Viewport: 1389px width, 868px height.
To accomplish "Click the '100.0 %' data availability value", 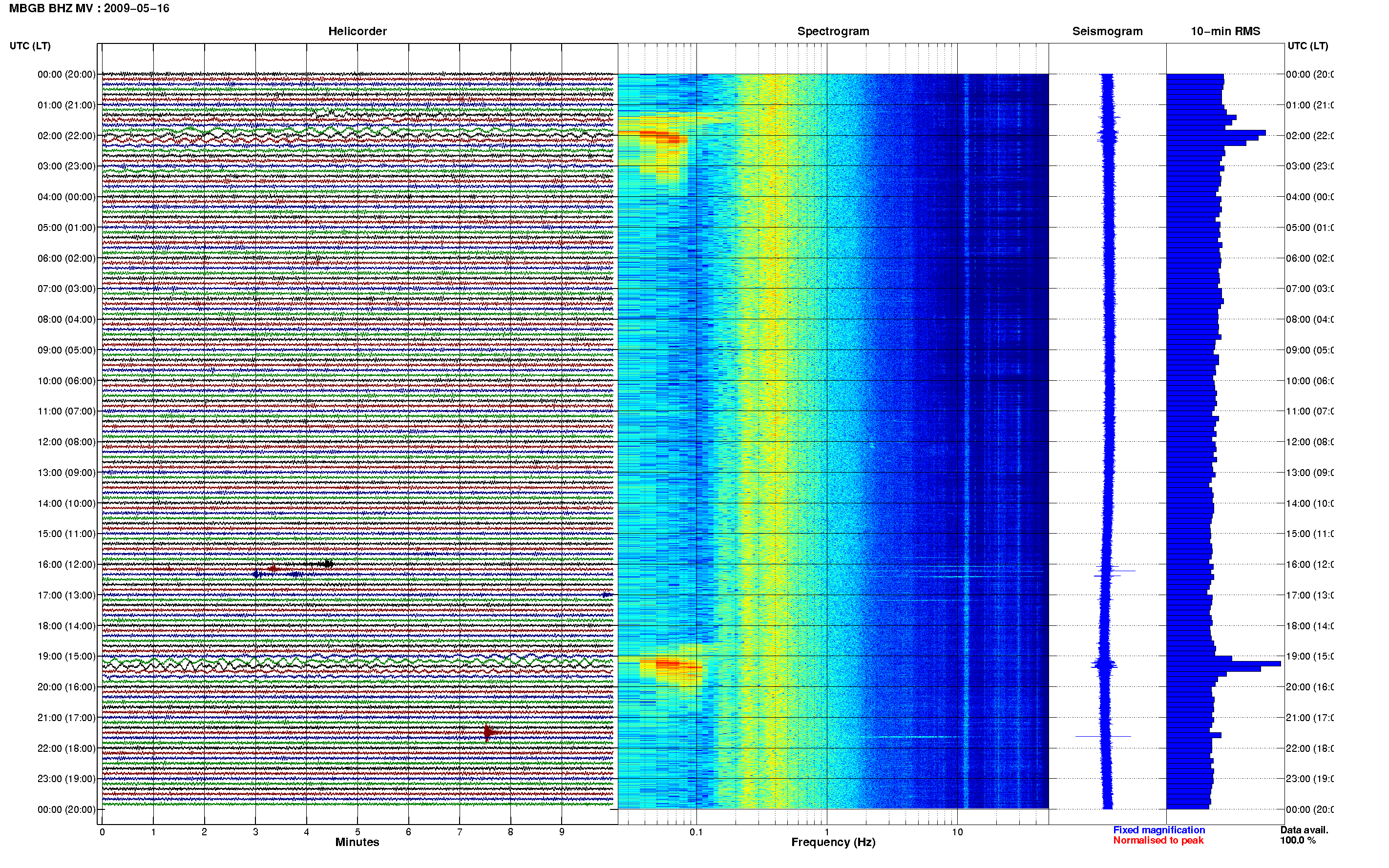I will [x=1298, y=841].
